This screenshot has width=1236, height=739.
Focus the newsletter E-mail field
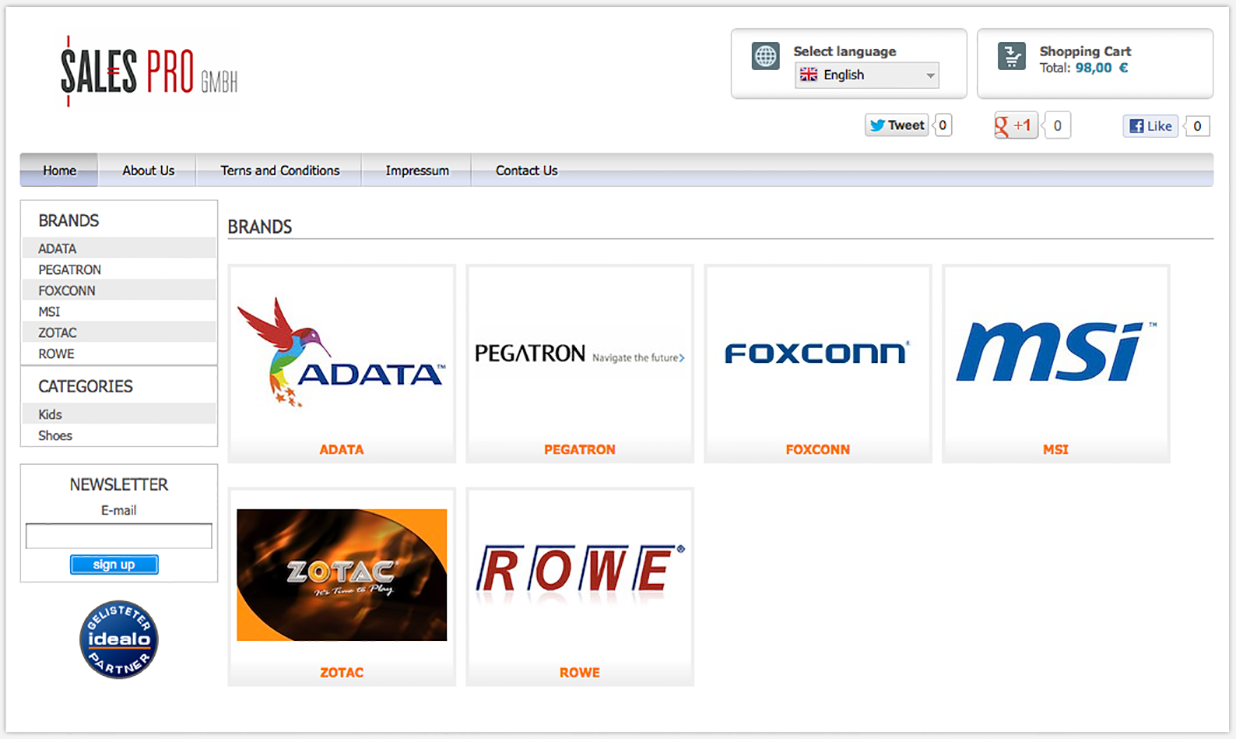click(x=119, y=536)
